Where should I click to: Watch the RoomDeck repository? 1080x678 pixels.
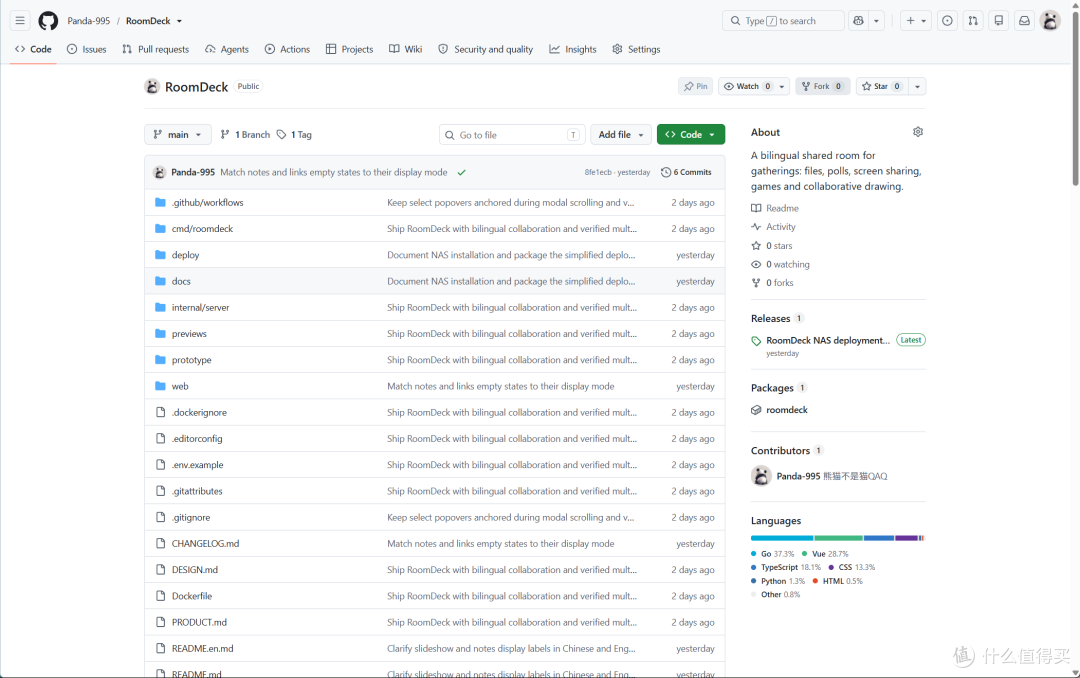747,86
